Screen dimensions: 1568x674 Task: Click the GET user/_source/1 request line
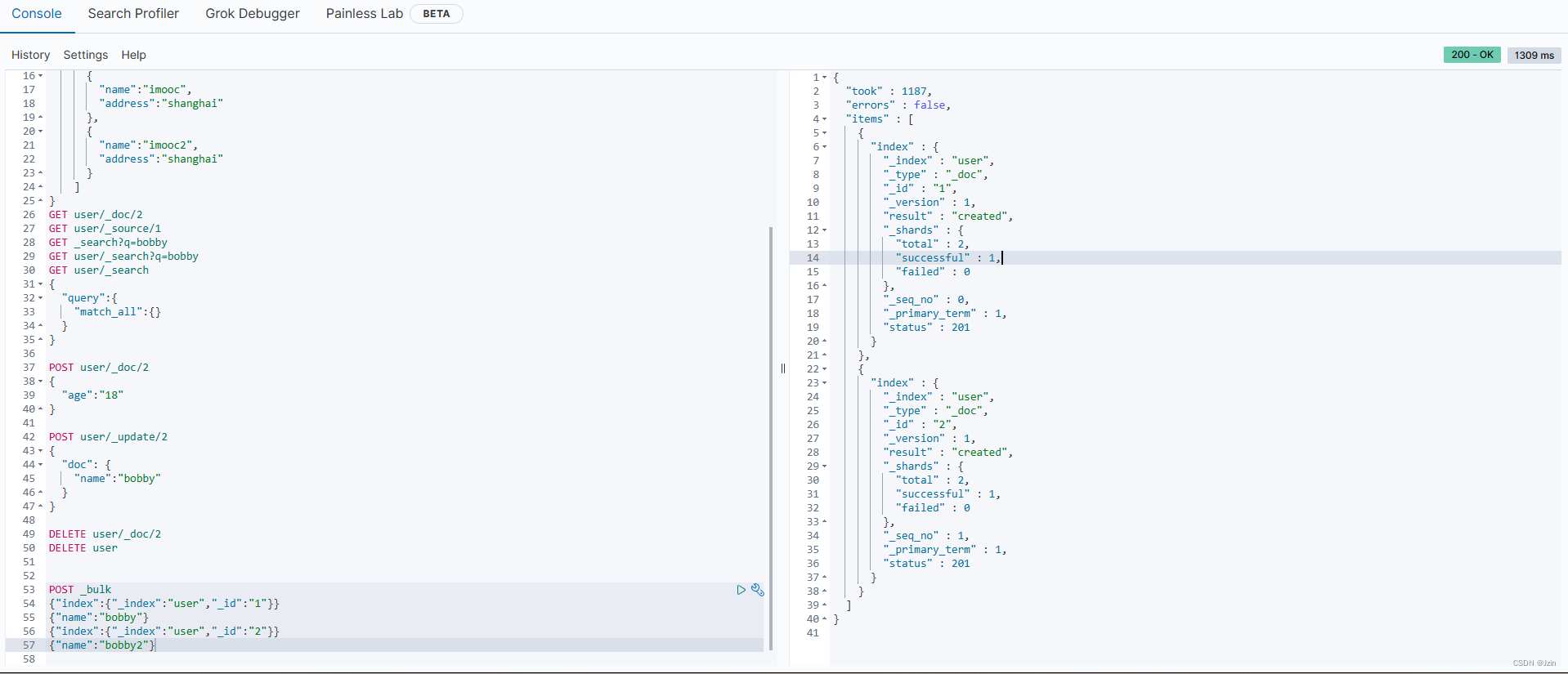105,229
